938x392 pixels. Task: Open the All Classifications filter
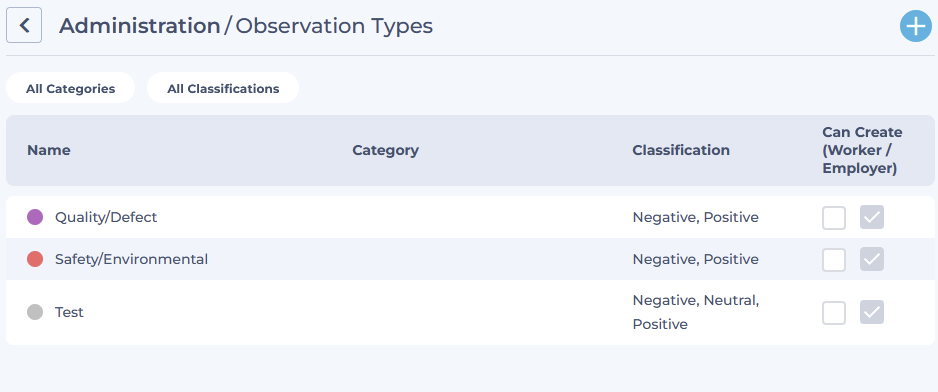pyautogui.click(x=223, y=89)
